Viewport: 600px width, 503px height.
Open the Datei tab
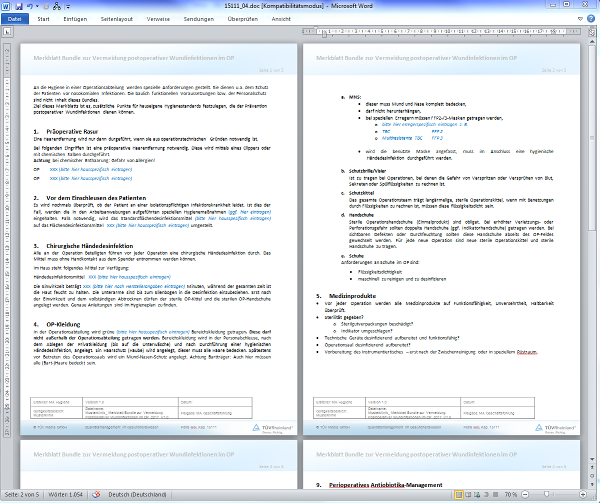[x=15, y=19]
